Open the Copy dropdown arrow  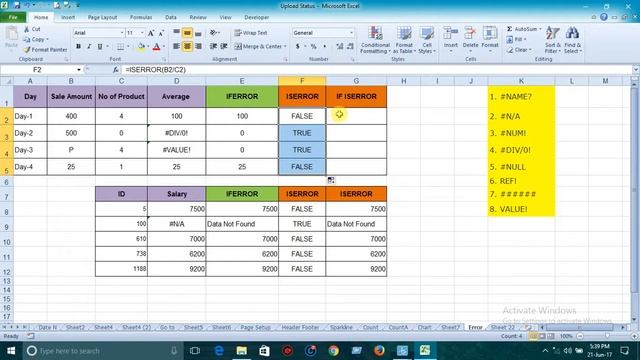coord(47,40)
